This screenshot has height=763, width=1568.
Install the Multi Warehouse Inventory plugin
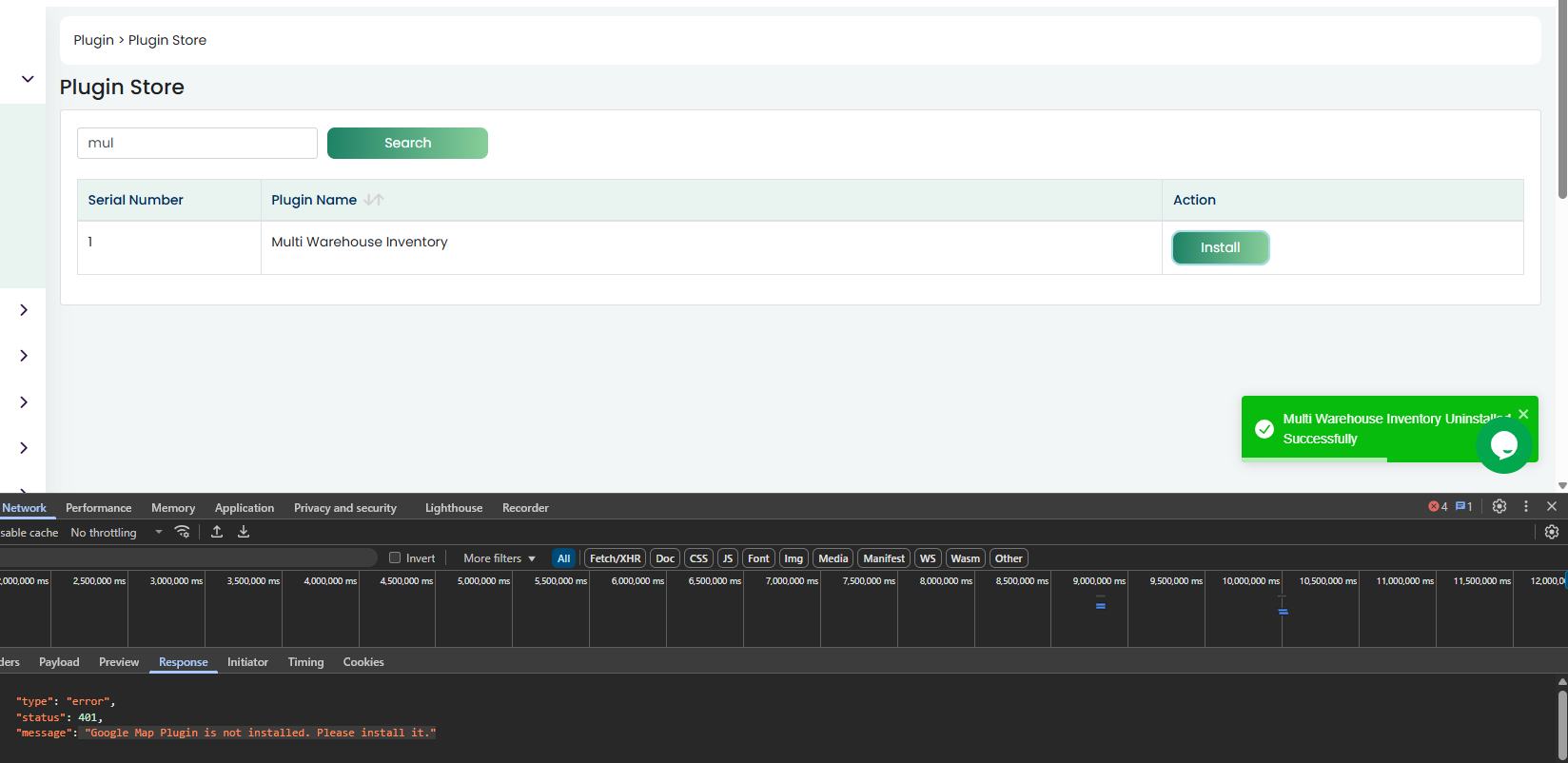(x=1221, y=247)
